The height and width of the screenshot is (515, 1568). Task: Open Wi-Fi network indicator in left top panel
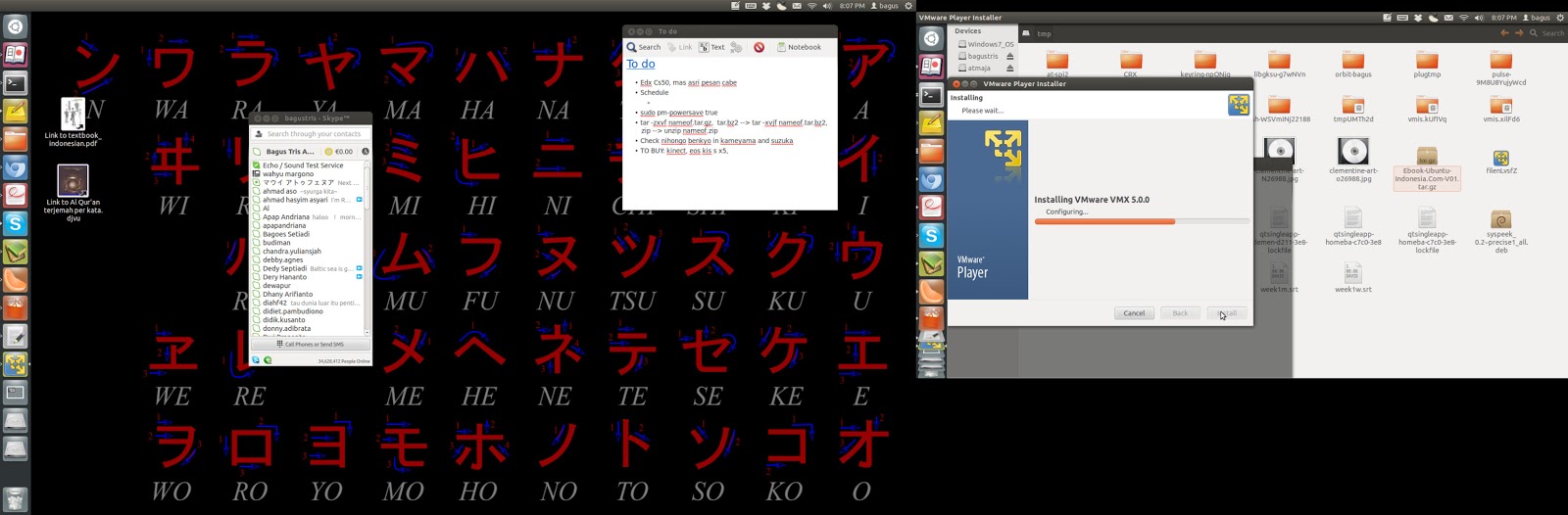click(811, 6)
